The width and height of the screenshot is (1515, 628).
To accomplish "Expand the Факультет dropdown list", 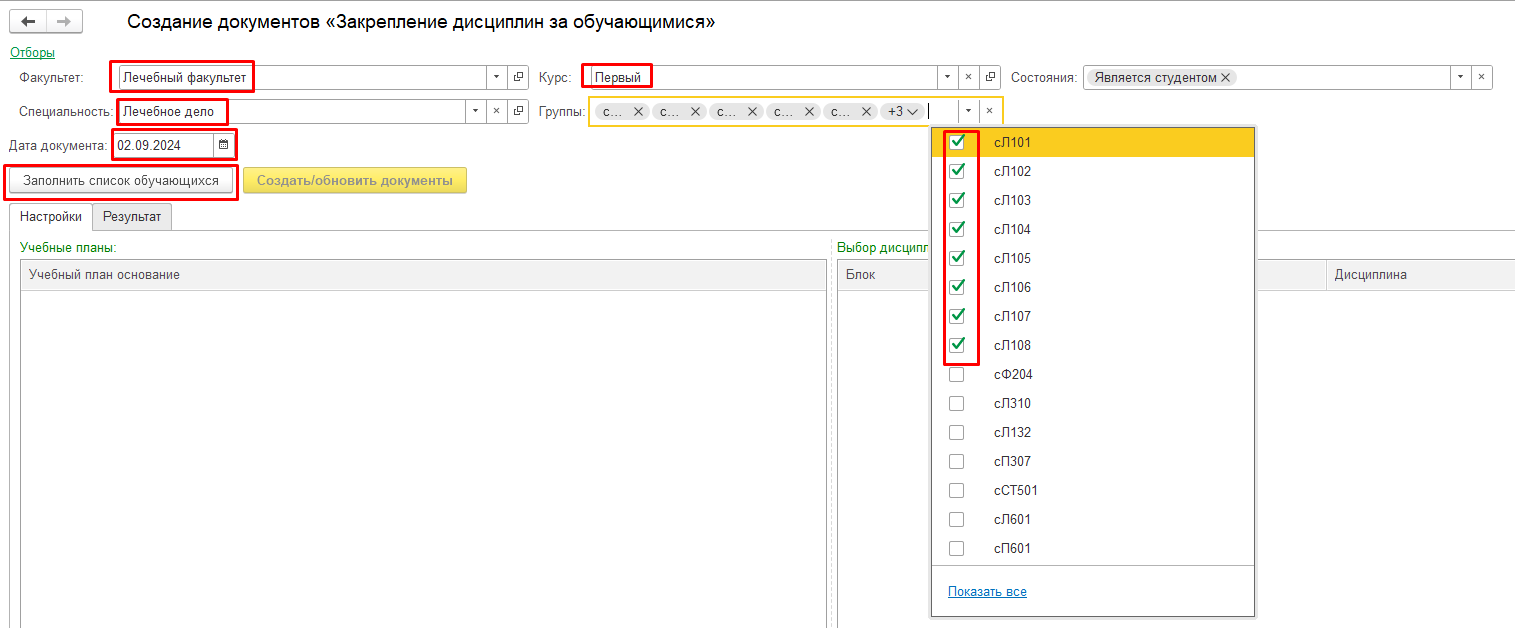I will [x=496, y=77].
